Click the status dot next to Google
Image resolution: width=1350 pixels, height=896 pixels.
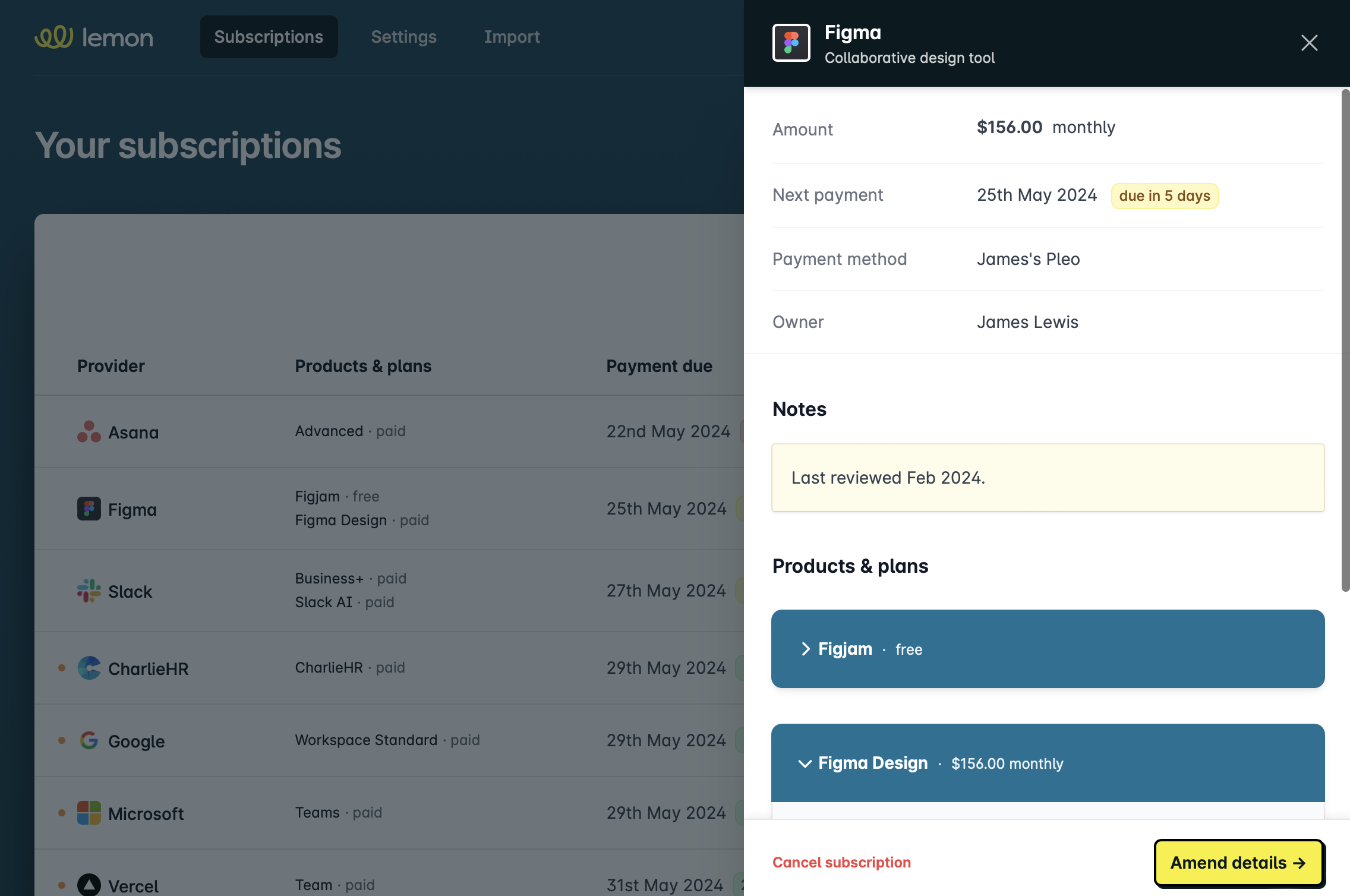click(62, 741)
